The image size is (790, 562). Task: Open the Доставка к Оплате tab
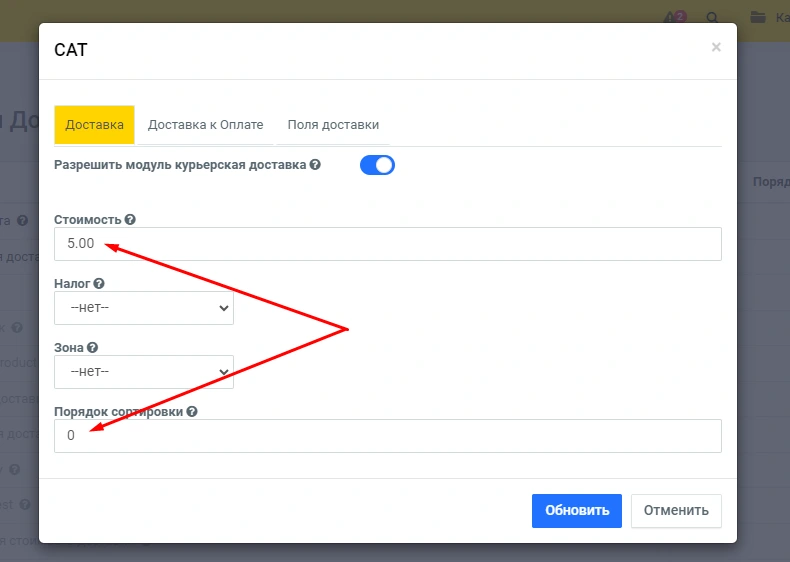point(205,125)
